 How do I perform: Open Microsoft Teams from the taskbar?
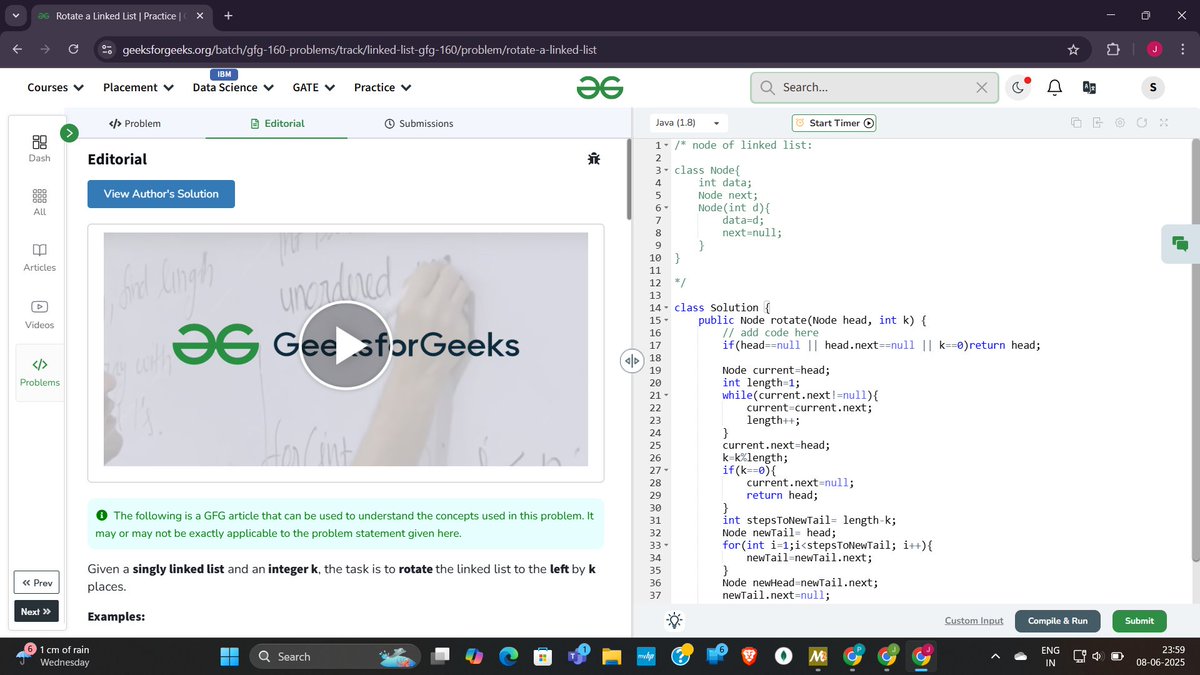click(577, 656)
